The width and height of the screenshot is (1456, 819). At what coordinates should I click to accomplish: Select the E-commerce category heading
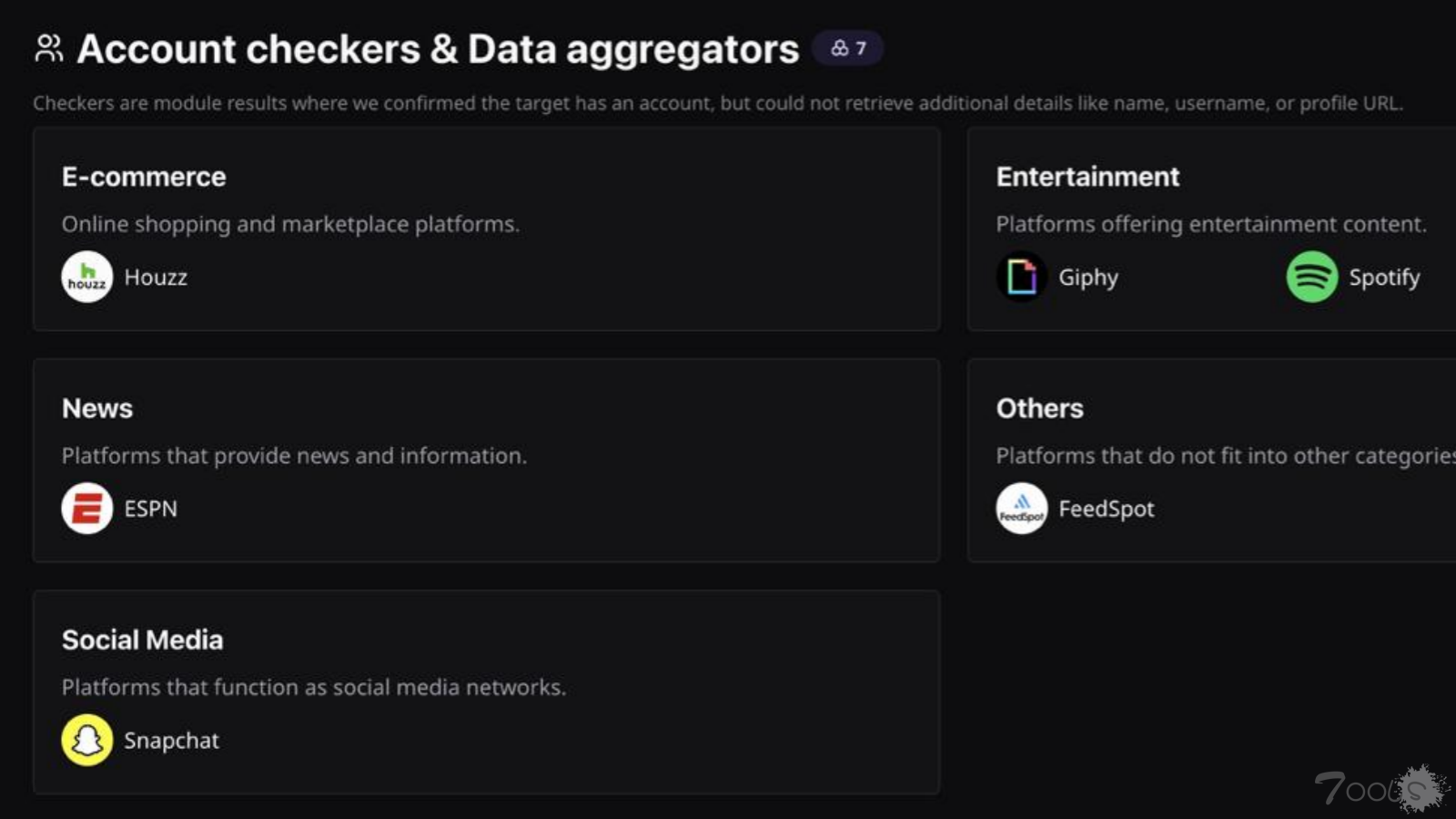(144, 177)
